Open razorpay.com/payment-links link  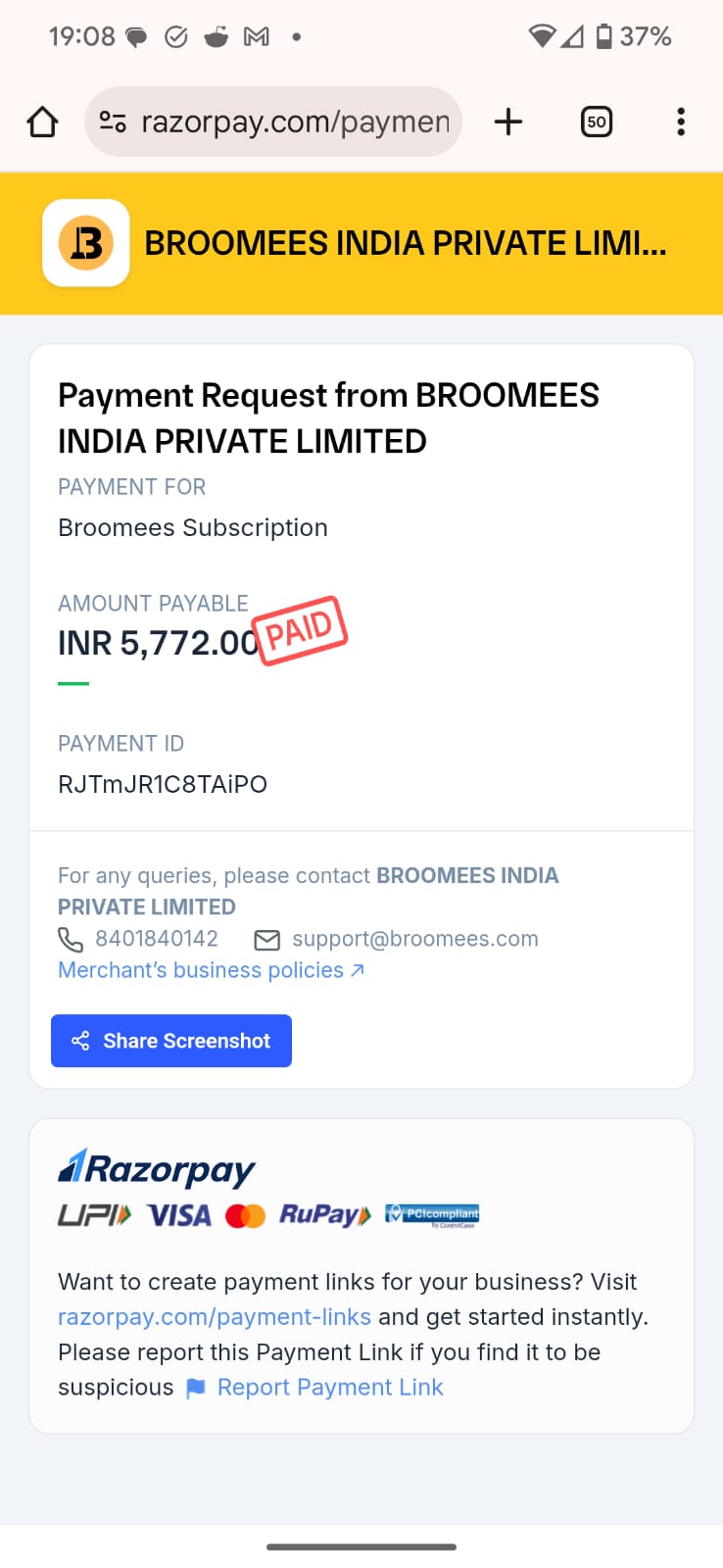pyautogui.click(x=215, y=1317)
